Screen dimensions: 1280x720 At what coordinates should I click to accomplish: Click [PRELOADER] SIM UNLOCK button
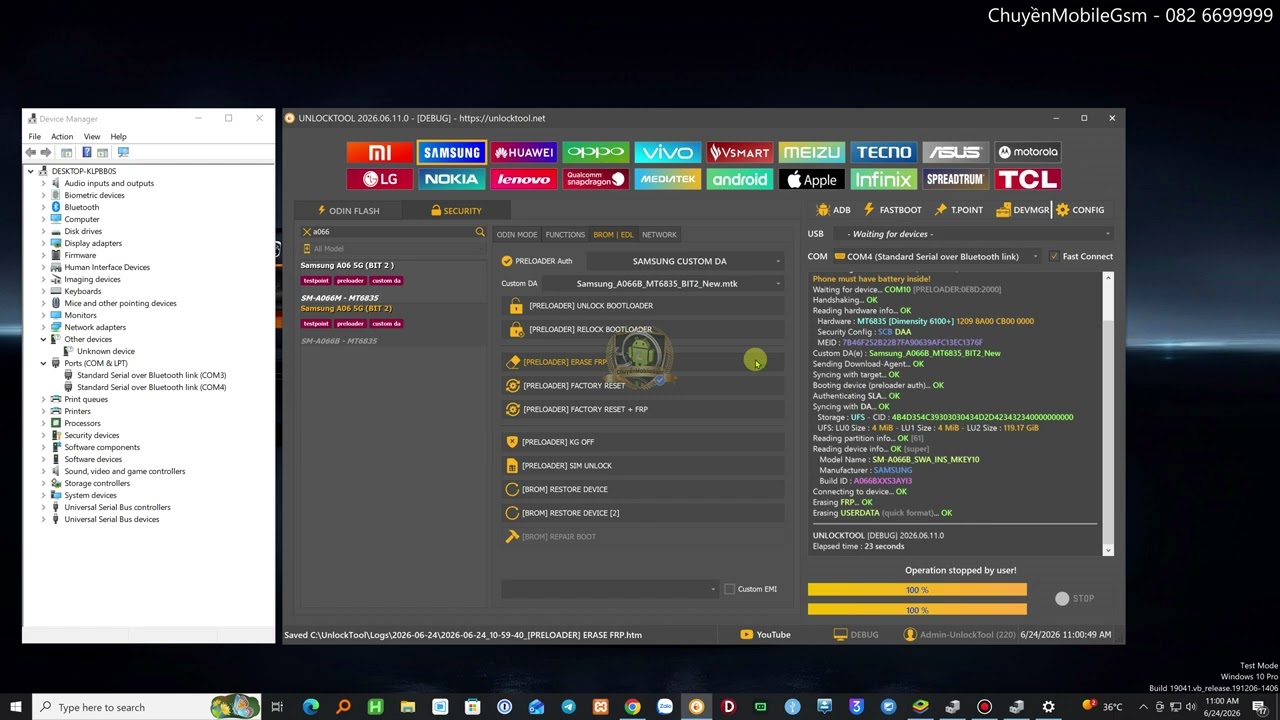click(x=642, y=466)
